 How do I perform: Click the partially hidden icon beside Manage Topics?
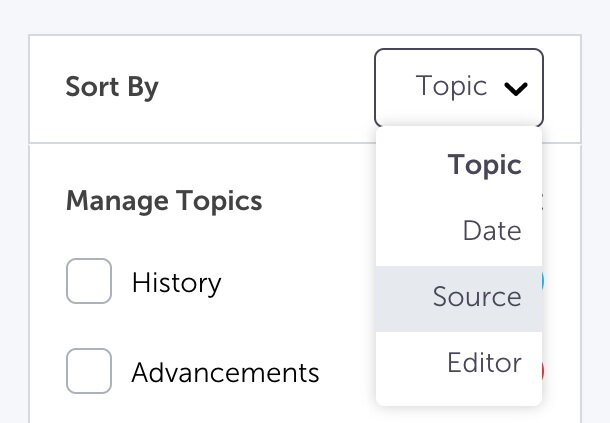coord(543,201)
